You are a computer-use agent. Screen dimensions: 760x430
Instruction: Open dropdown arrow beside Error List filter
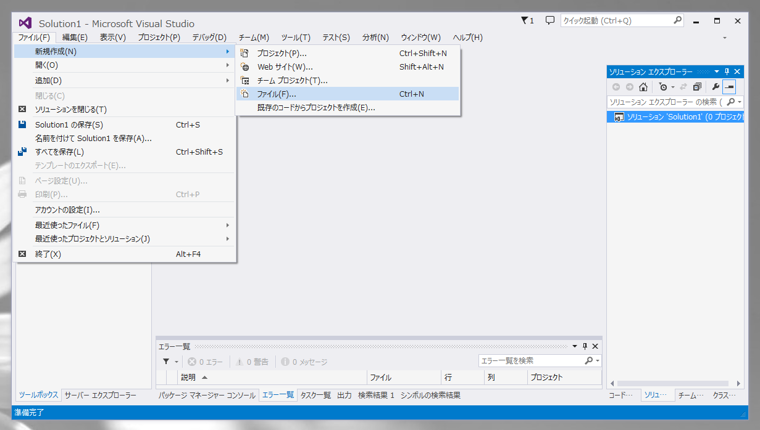click(176, 362)
